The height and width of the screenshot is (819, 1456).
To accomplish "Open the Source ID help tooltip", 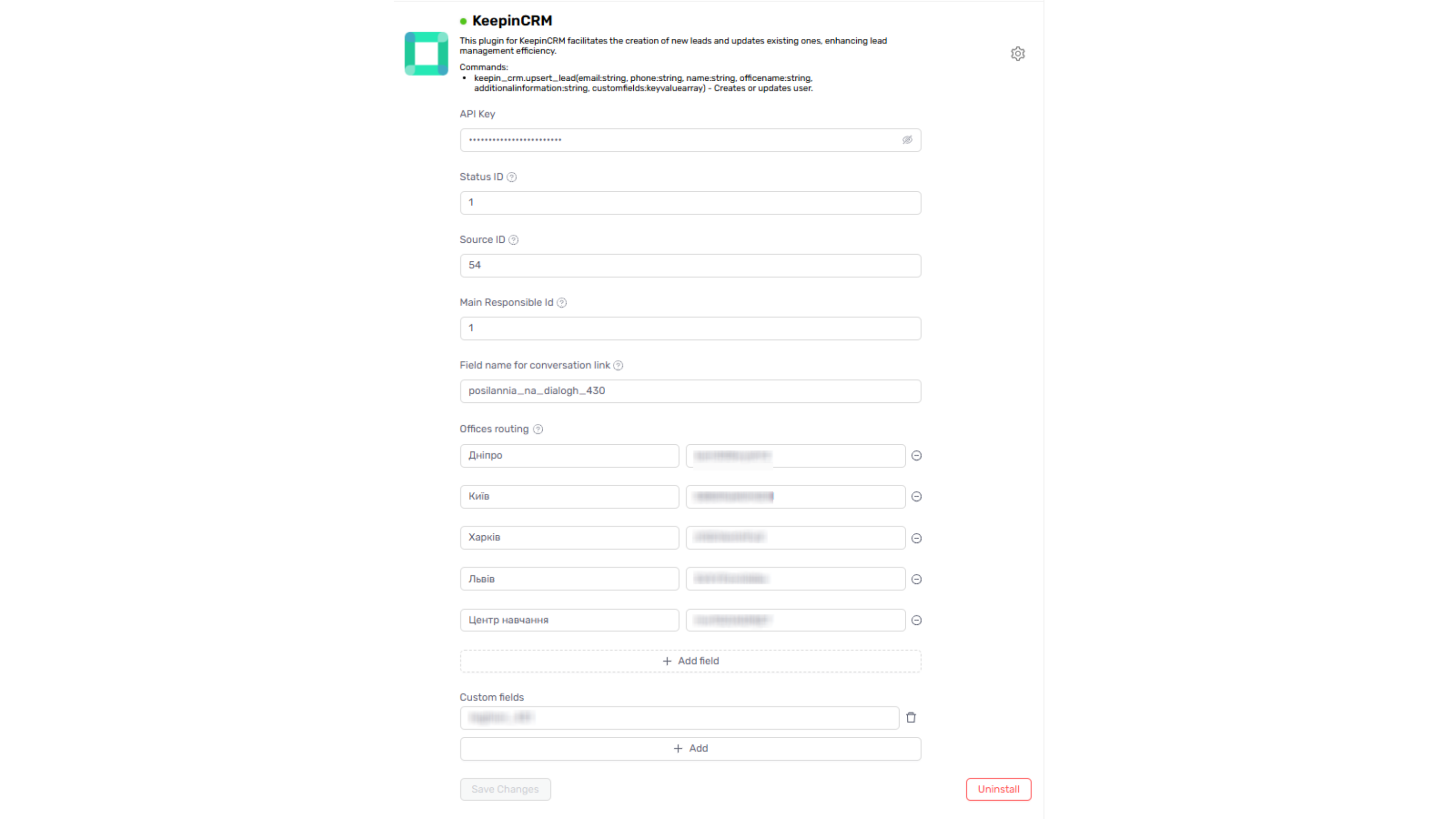I will pos(513,240).
